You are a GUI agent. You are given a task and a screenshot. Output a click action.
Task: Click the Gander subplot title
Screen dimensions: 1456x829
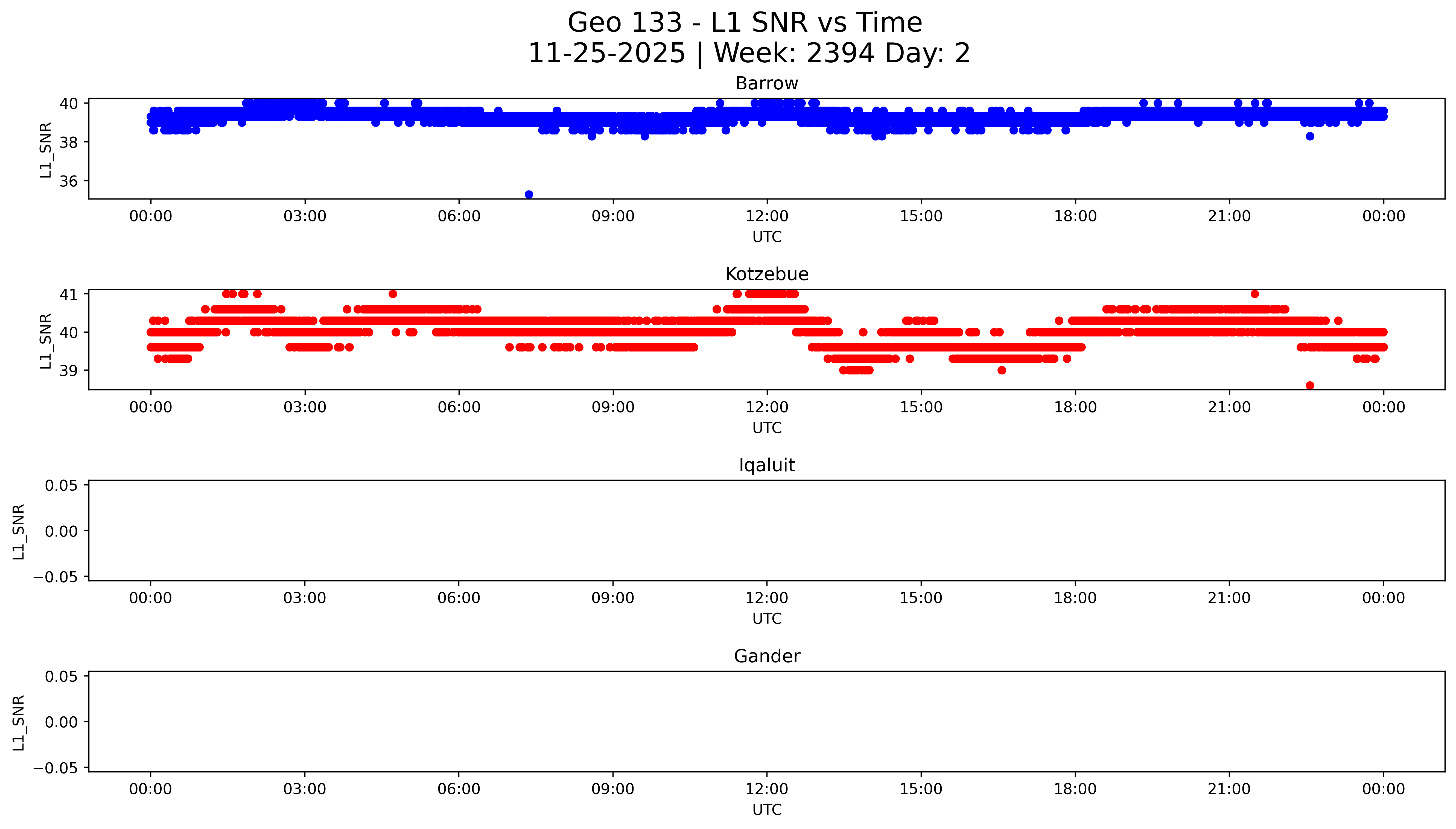click(x=766, y=656)
